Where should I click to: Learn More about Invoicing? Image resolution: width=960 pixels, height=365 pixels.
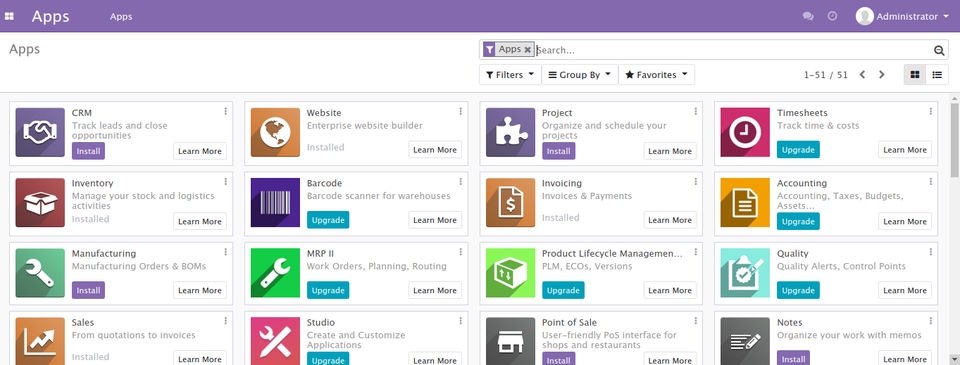(x=670, y=220)
